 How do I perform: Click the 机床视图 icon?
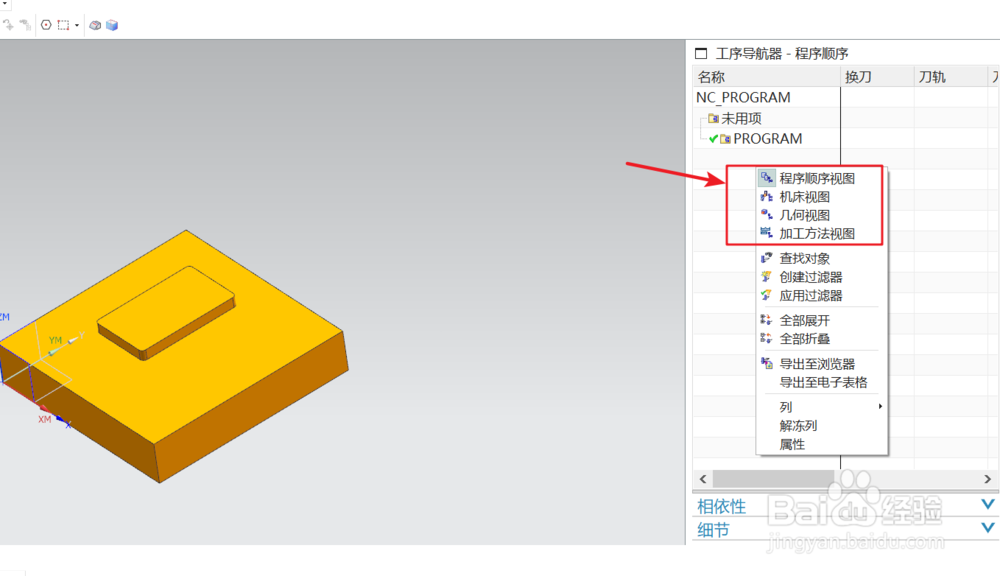click(x=767, y=196)
